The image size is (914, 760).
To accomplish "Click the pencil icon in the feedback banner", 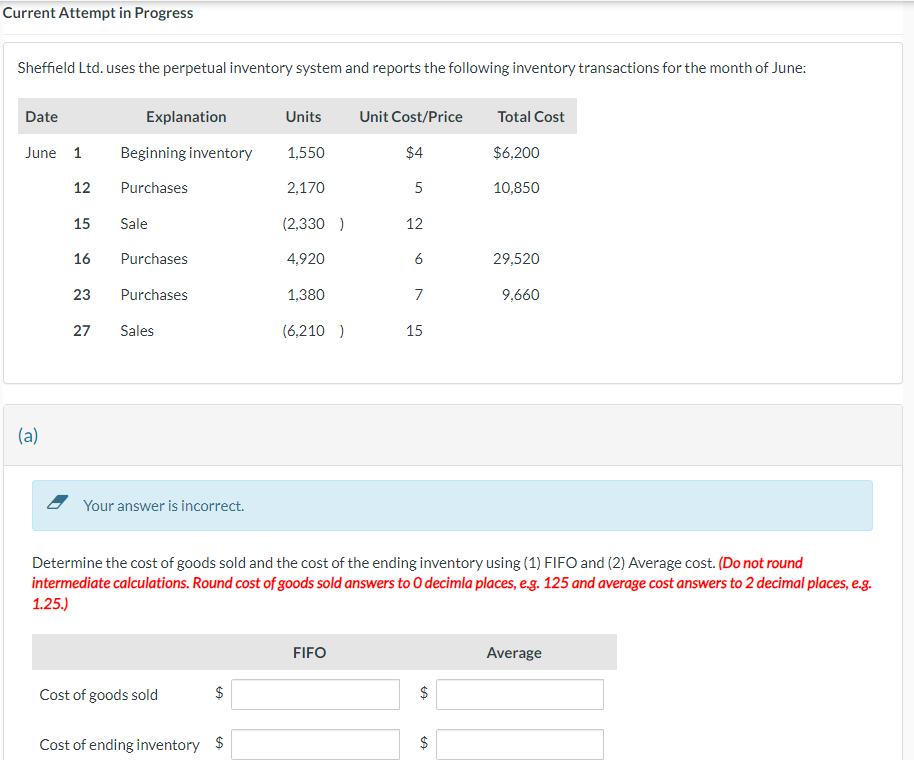I will pos(57,504).
